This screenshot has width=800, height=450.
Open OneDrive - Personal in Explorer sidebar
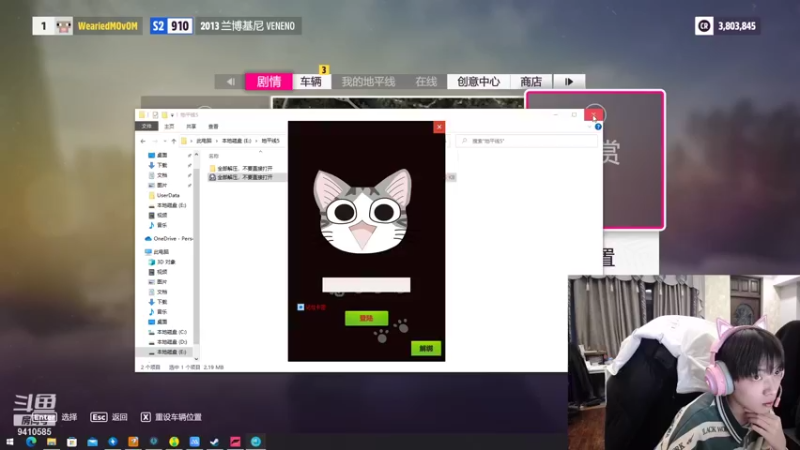pos(169,238)
